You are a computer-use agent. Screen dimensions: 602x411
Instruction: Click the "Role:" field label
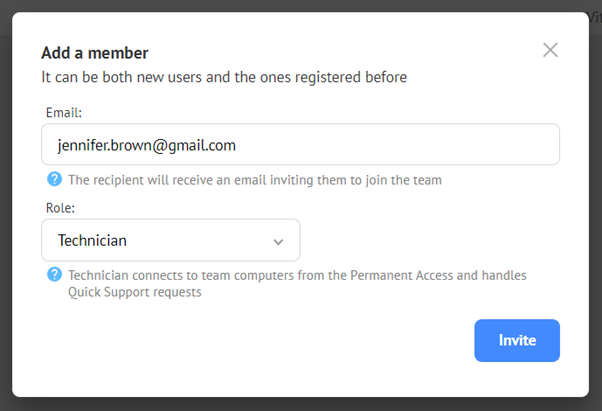pyautogui.click(x=60, y=208)
